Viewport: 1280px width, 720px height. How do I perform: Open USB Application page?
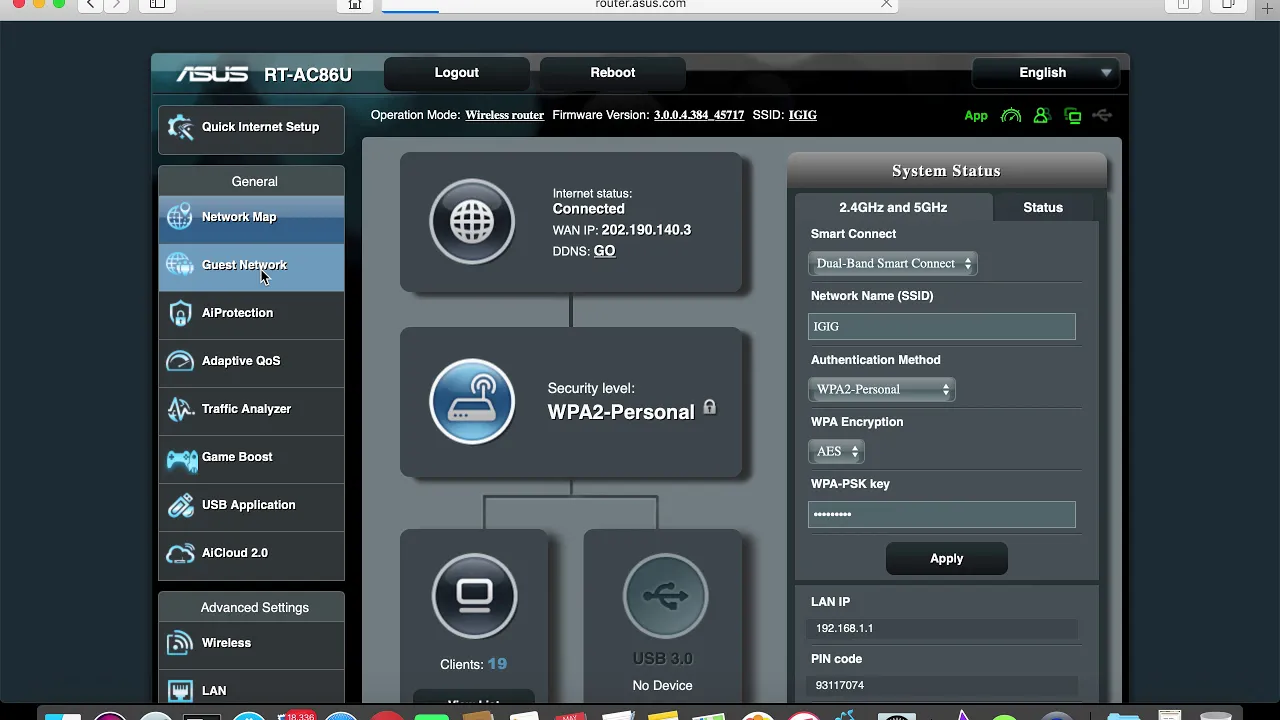pos(251,506)
